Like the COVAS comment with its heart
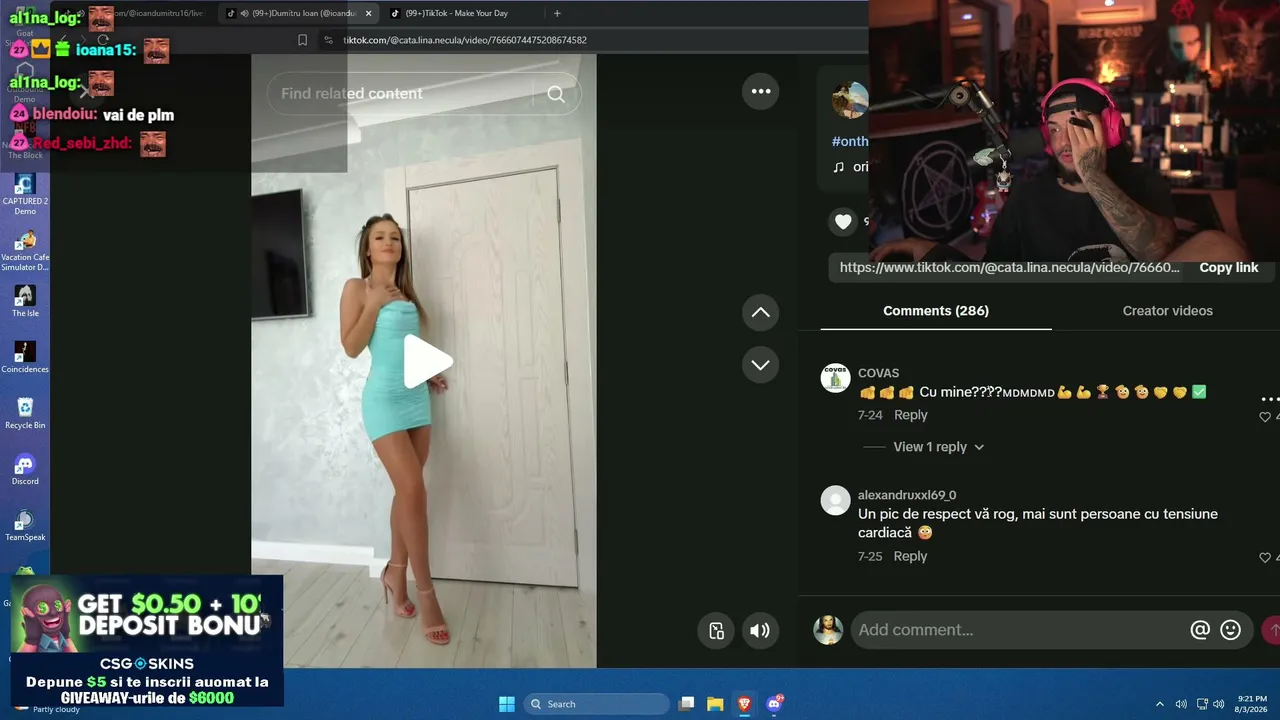Image resolution: width=1280 pixels, height=720 pixels. point(1265,416)
